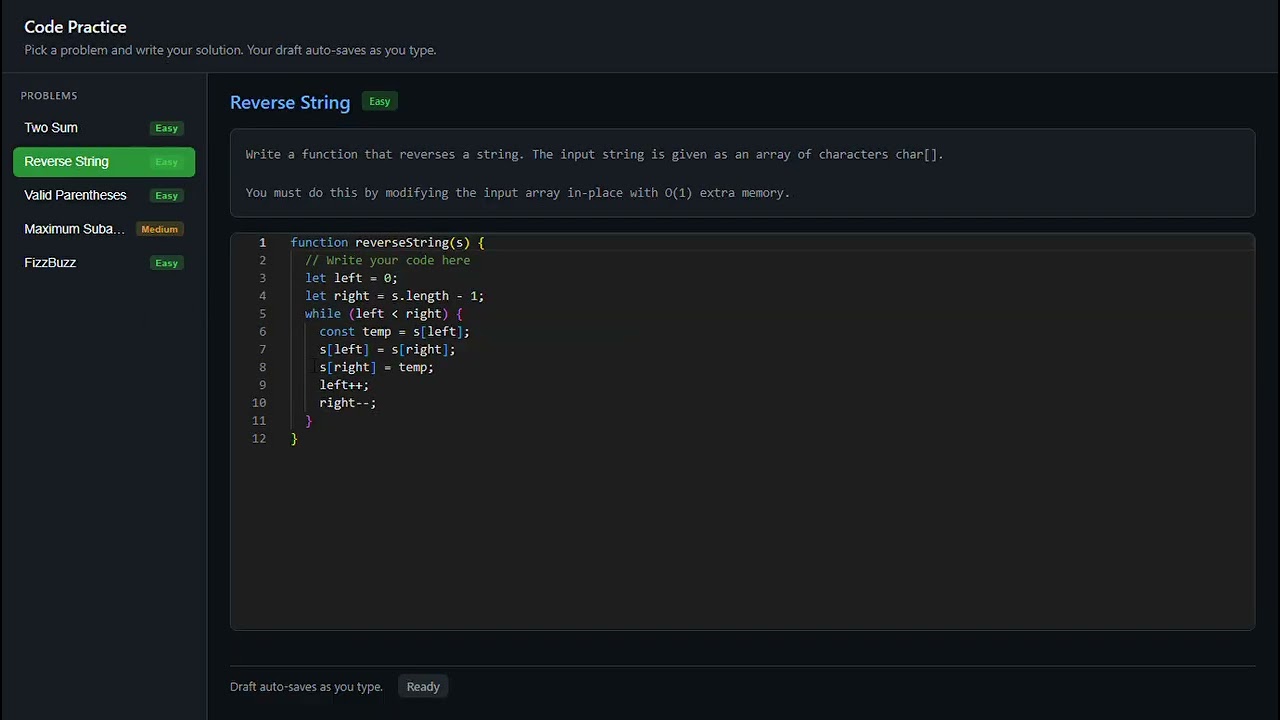Click the 'while (left < right) {' line
1280x720 pixels.
coord(384,314)
